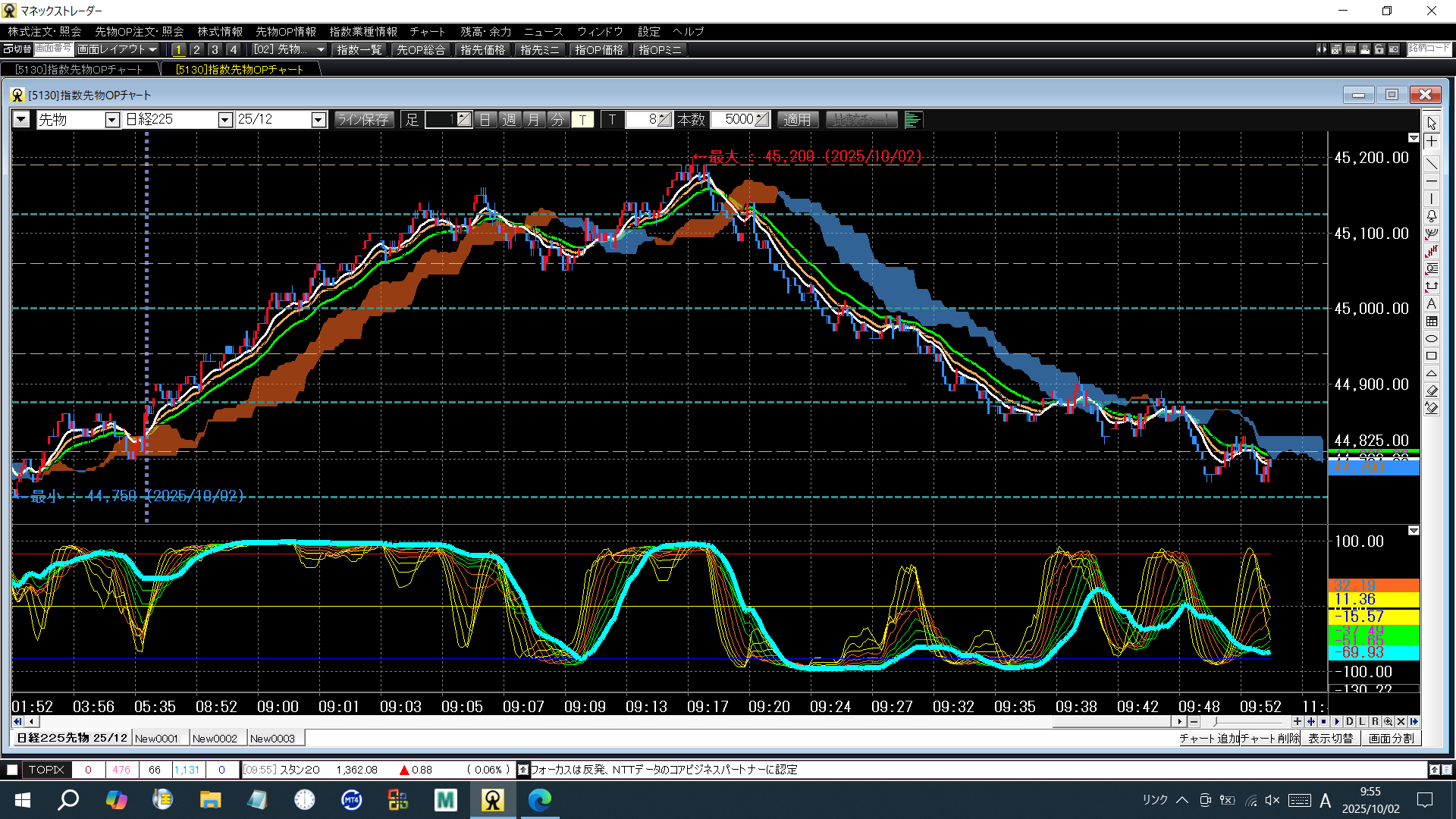Select the trend line drawing tool
Viewport: 1456px width, 819px height.
coord(1431,164)
